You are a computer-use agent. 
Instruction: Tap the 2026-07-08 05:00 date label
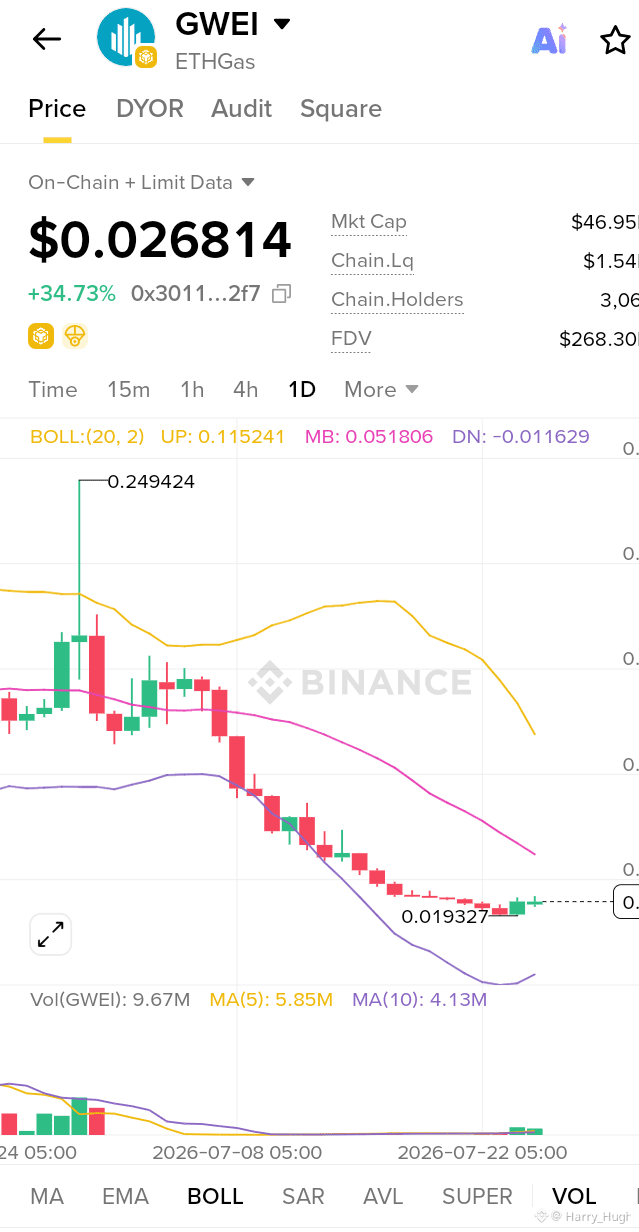(x=237, y=1152)
